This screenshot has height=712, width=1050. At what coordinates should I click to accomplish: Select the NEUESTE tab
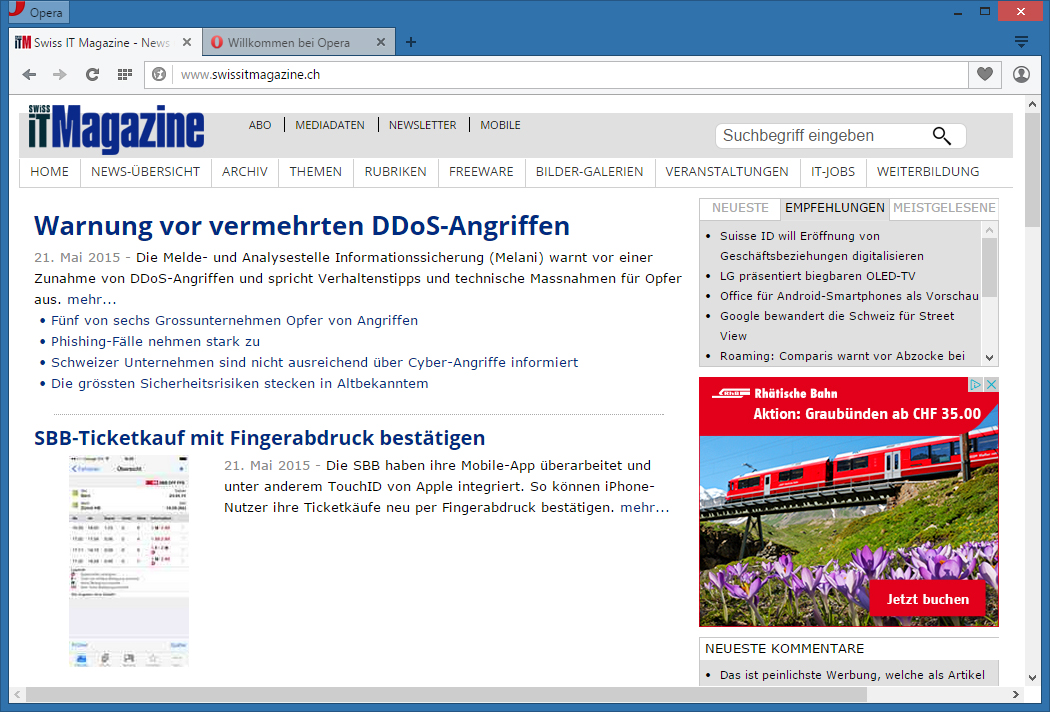tap(740, 208)
